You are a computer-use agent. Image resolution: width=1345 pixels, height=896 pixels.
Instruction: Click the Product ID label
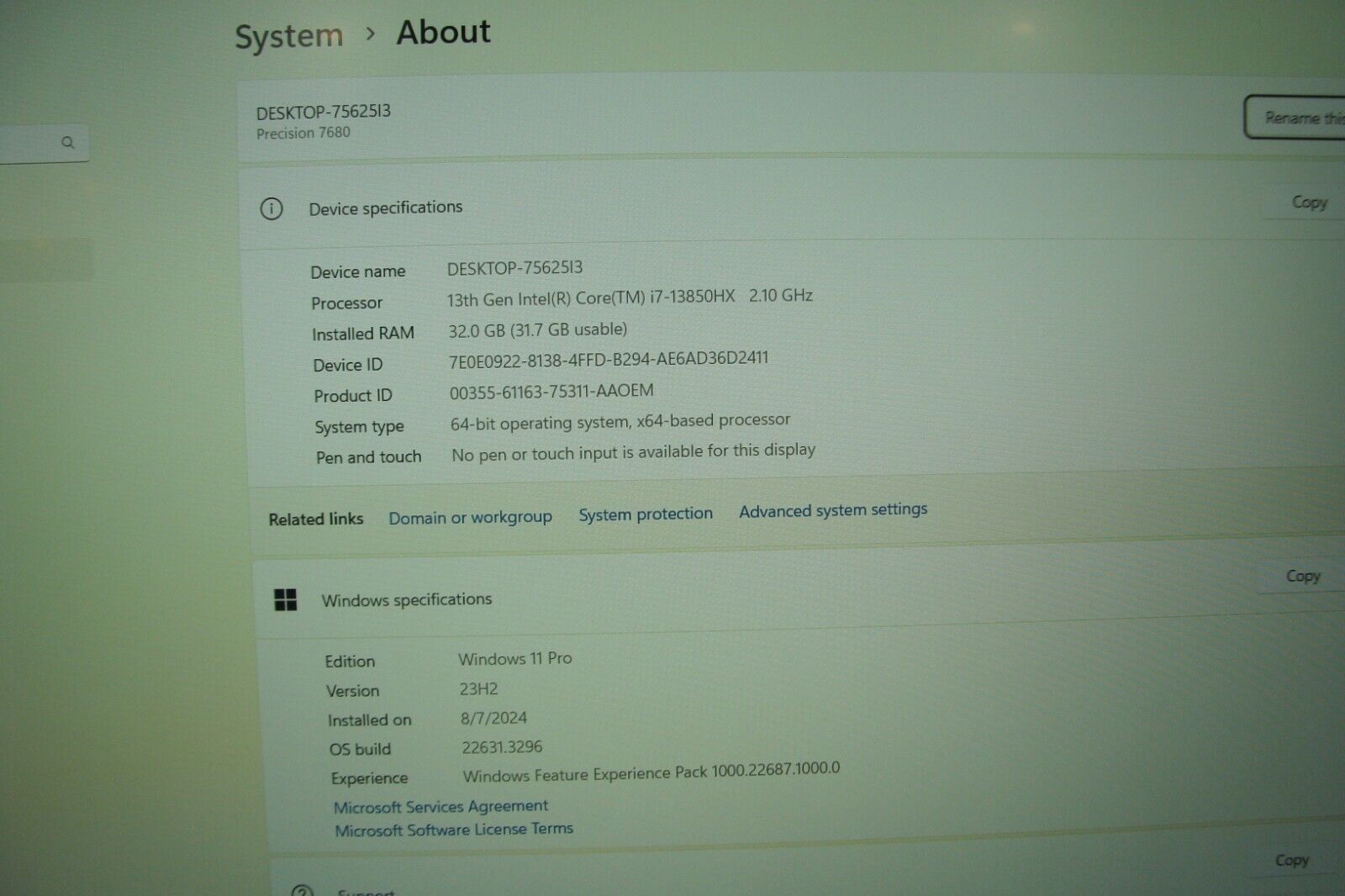pyautogui.click(x=353, y=396)
